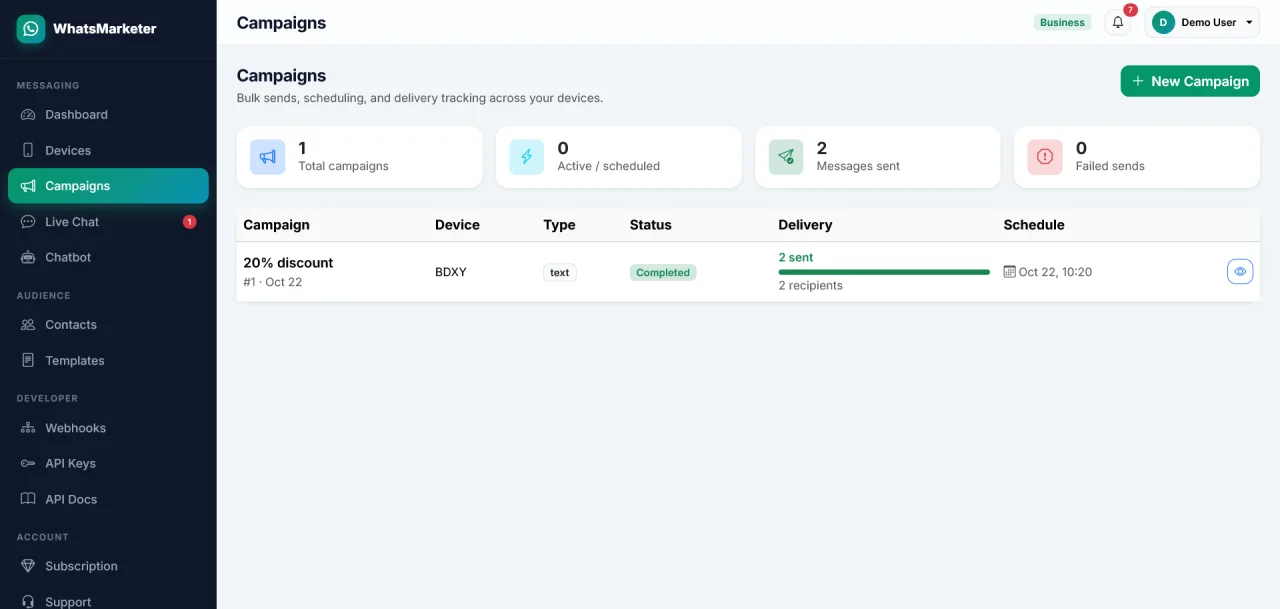Navigate to Webhooks
Viewport: 1280px width, 609px height.
click(x=108, y=428)
